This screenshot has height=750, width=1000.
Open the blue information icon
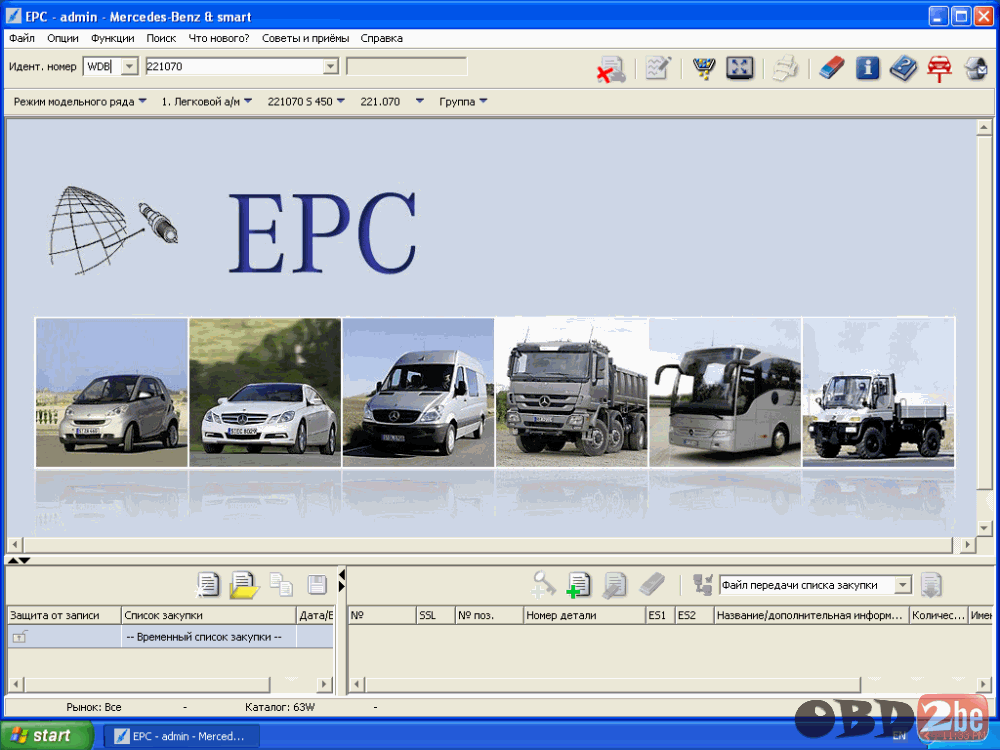click(867, 68)
